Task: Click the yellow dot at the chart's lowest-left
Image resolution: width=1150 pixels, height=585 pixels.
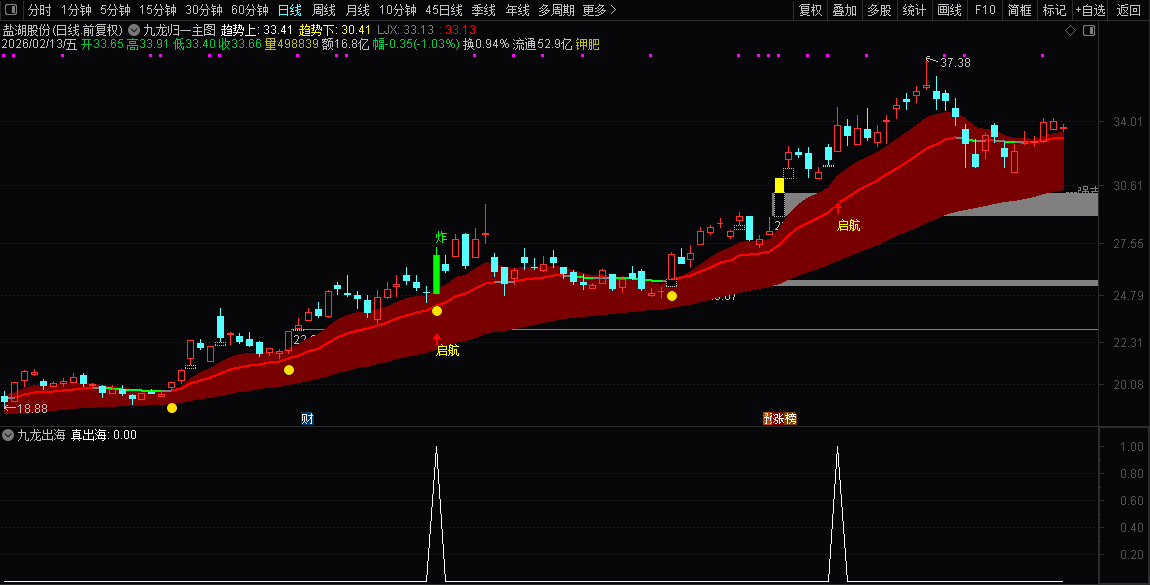Action: (x=172, y=408)
